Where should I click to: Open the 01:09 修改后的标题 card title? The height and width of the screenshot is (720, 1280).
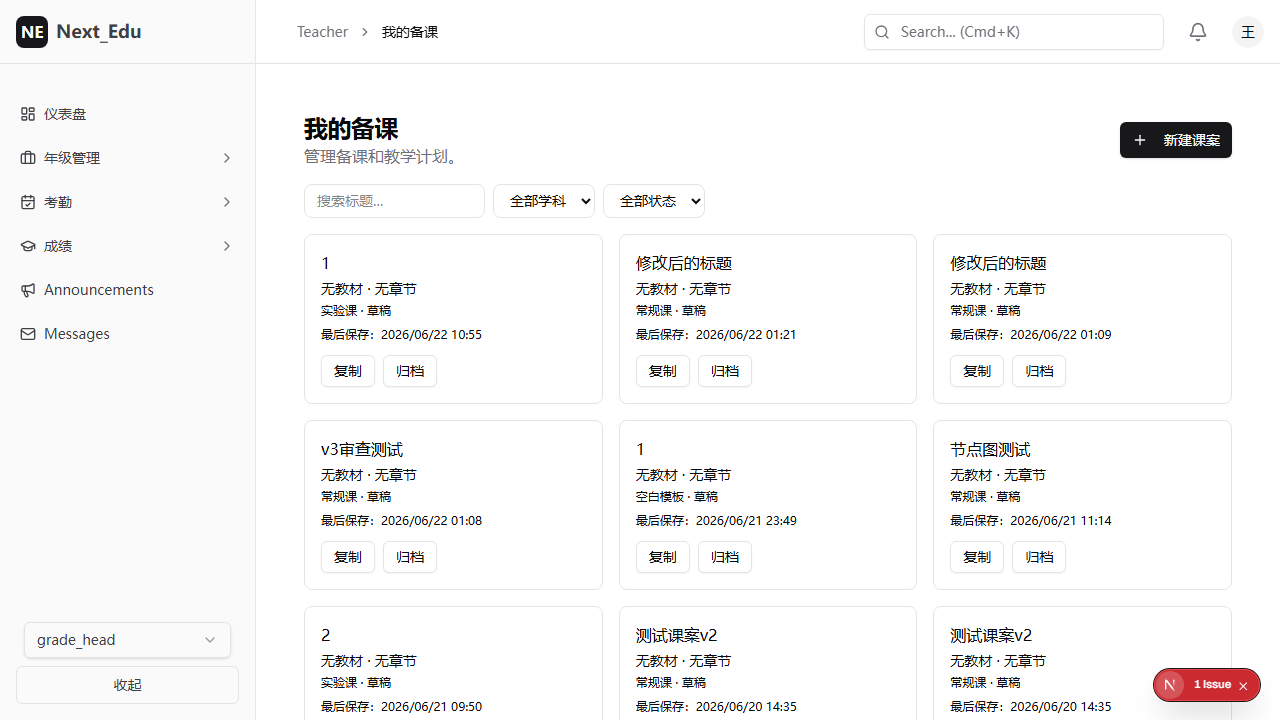click(x=998, y=264)
